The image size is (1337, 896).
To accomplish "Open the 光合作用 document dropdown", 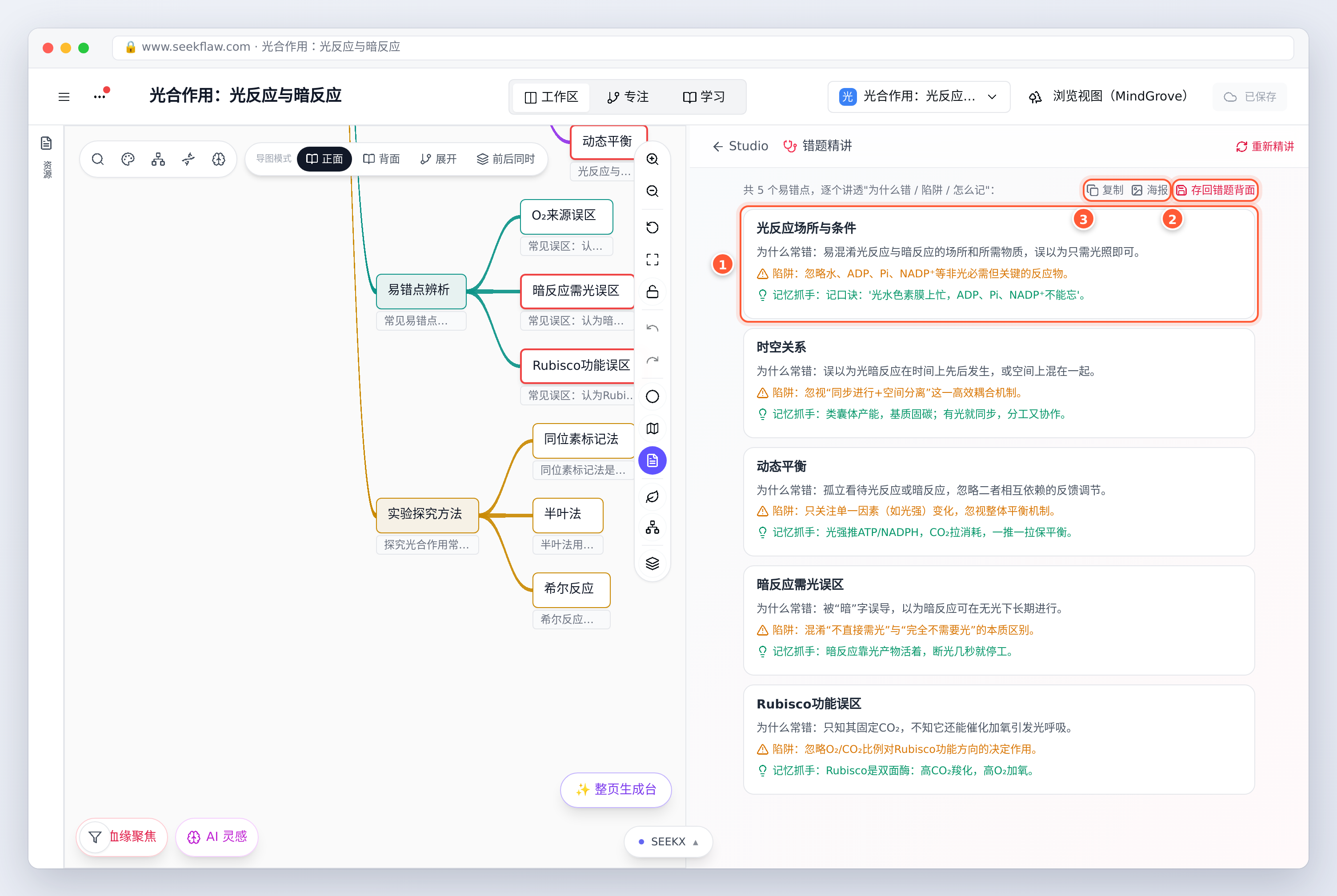I will pos(919,96).
